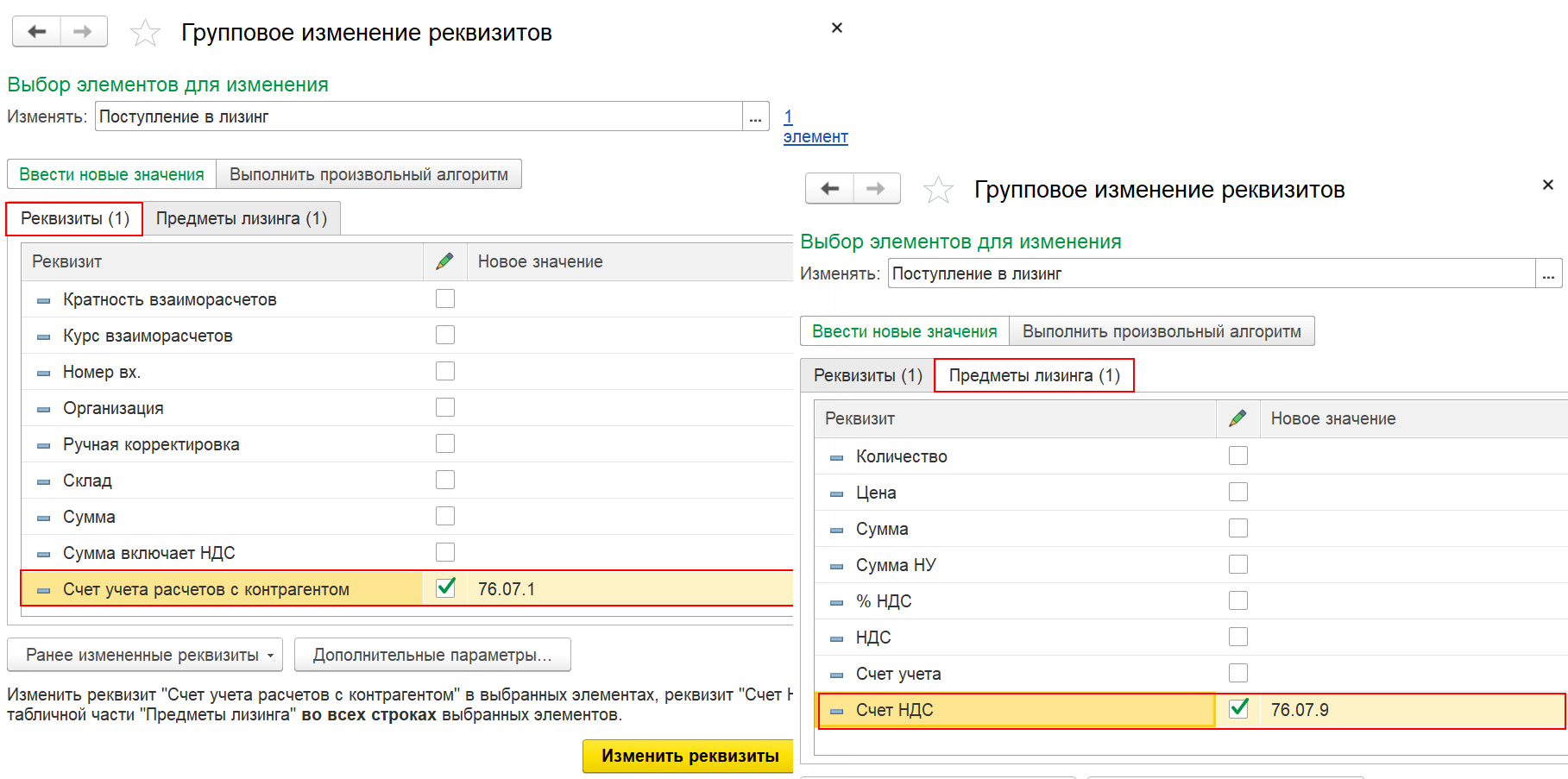This screenshot has width=1568, height=779.
Task: Uncheck Счет учета расчетов с контрагентом
Action: click(445, 587)
